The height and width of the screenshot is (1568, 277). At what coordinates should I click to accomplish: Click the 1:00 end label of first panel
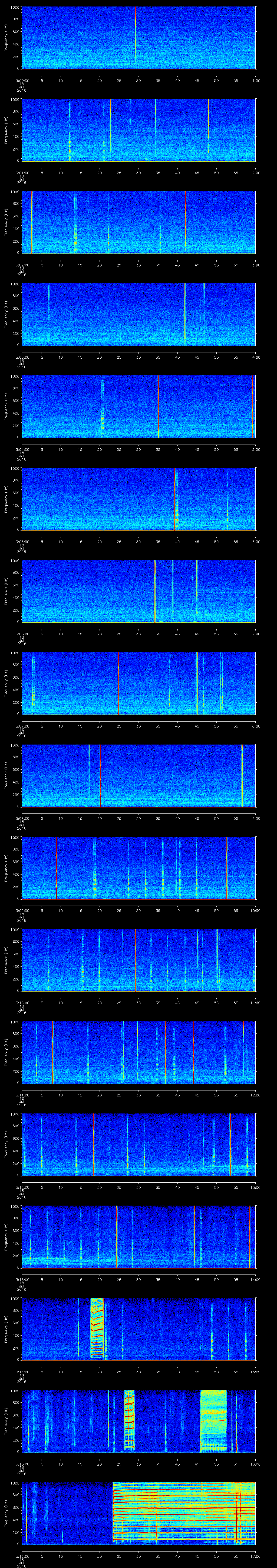tap(256, 80)
